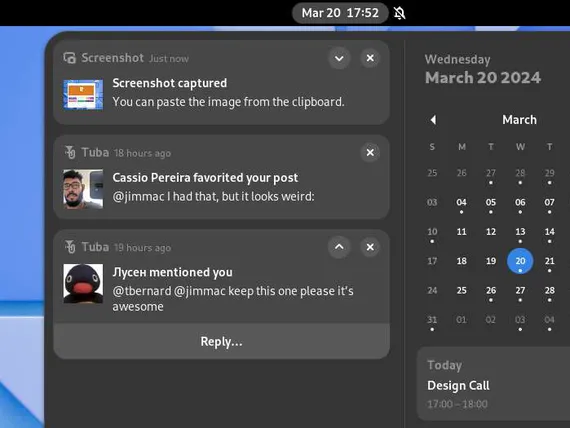The width and height of the screenshot is (570, 428).
Task: Click the Tuba icon on 19 hours ago notification
Action: point(70,247)
